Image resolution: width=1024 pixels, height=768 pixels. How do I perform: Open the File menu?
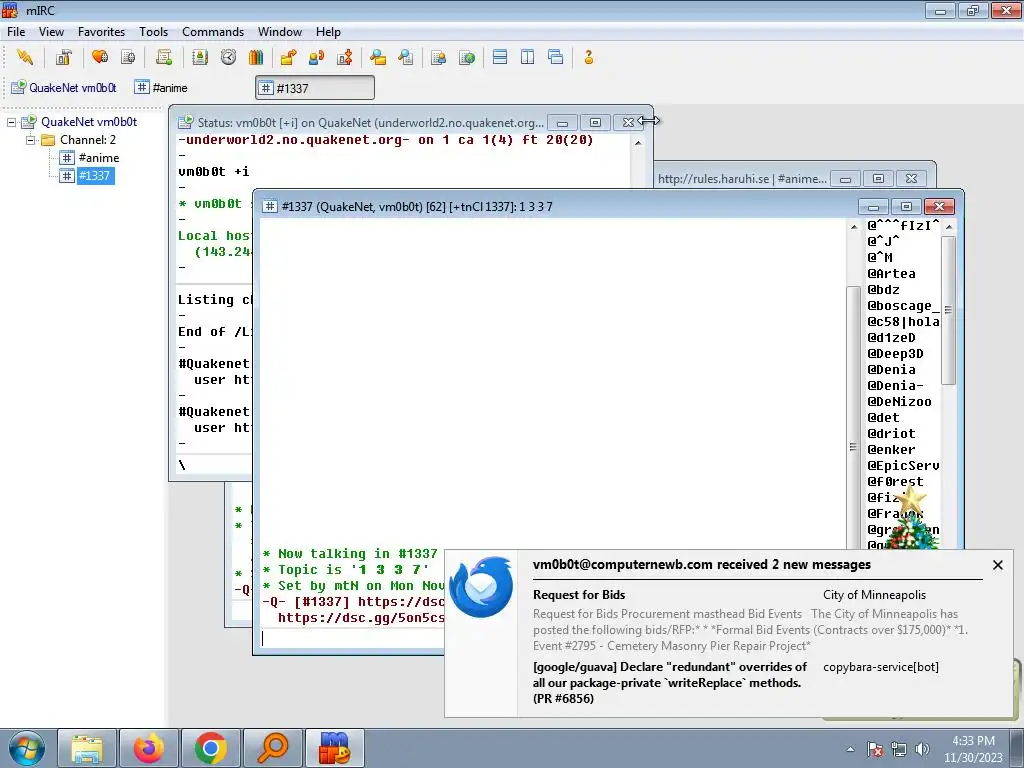[x=16, y=31]
